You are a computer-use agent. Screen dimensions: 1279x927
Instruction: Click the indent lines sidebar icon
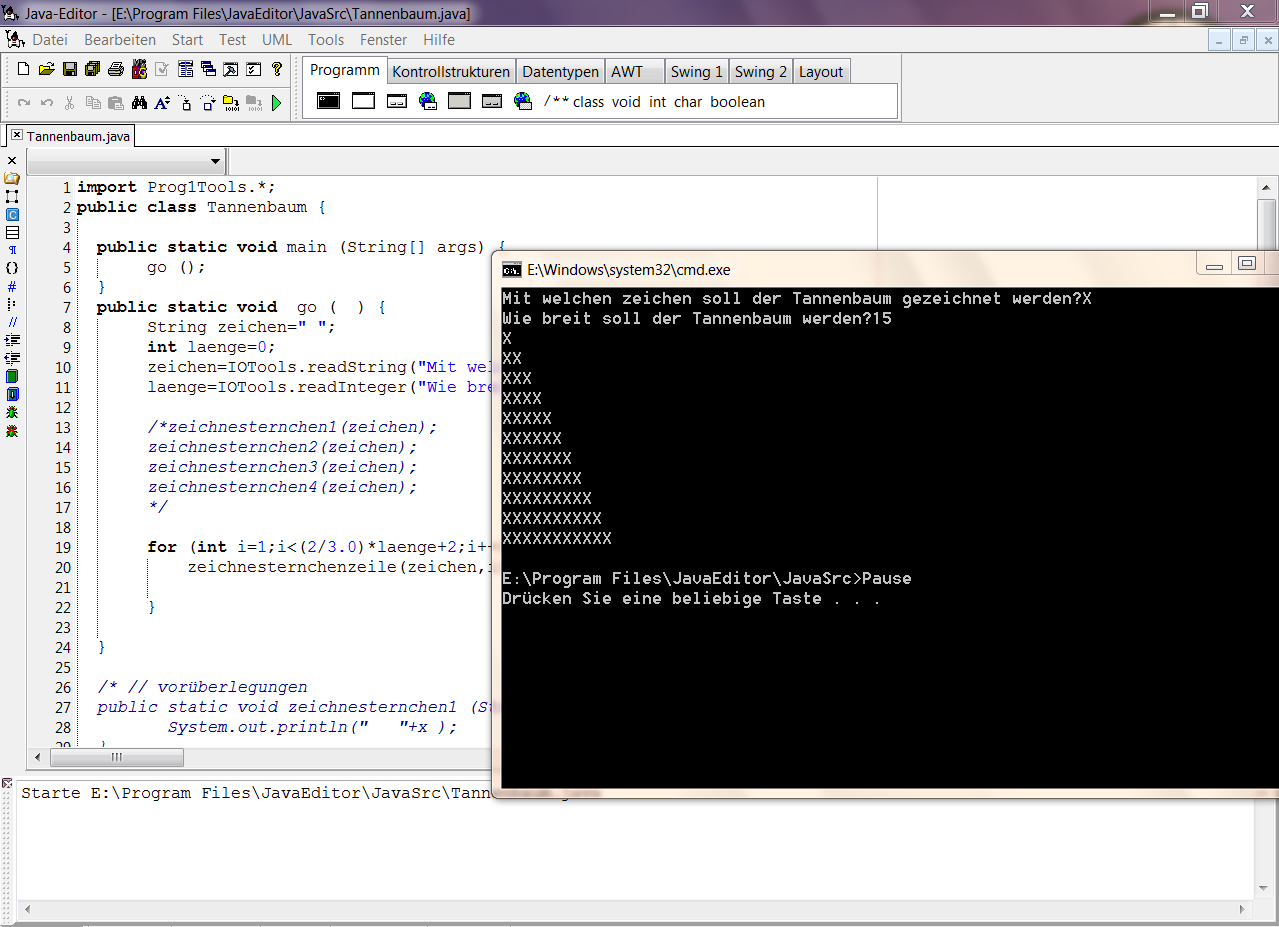coord(12,340)
